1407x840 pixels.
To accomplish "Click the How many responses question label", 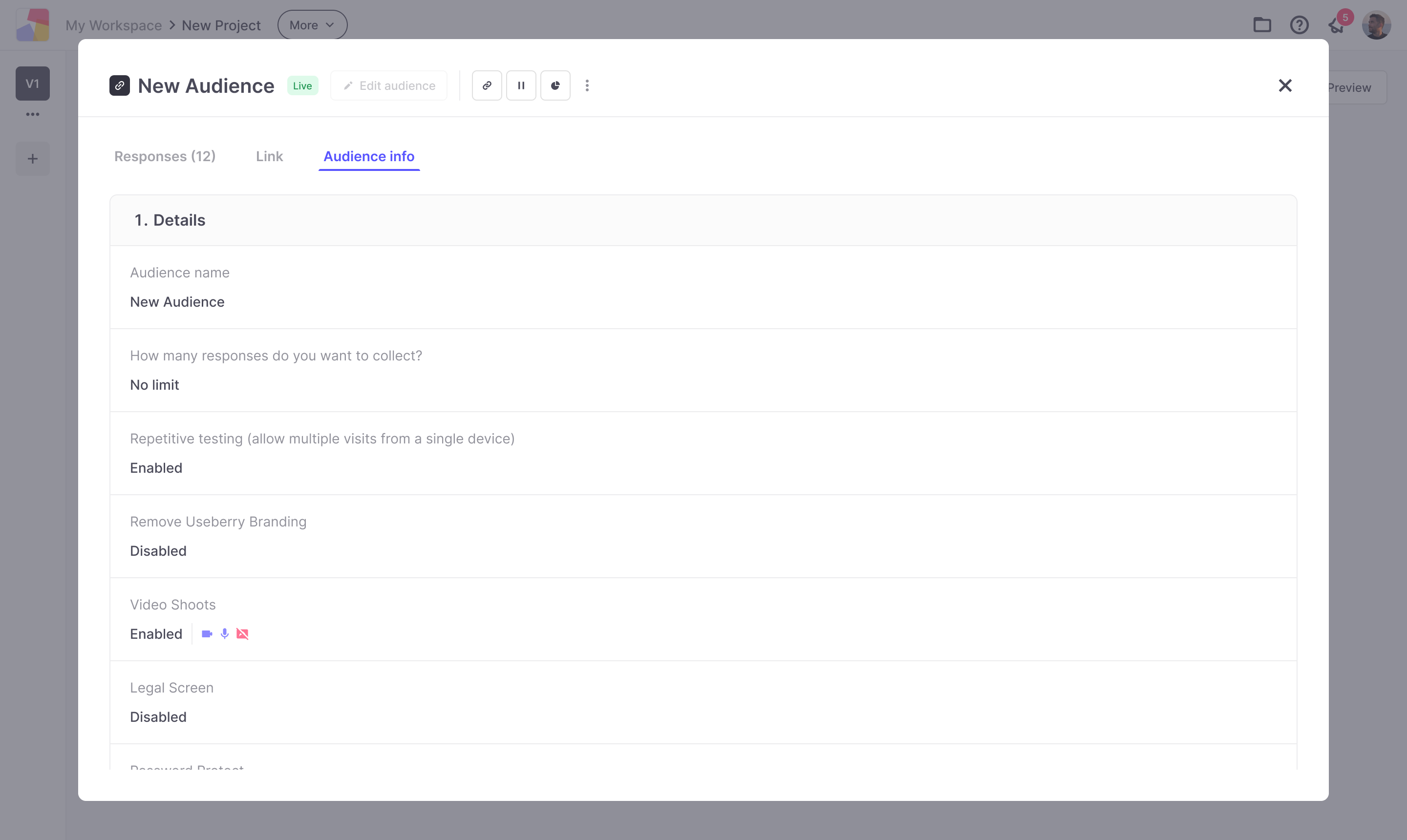I will coord(276,356).
